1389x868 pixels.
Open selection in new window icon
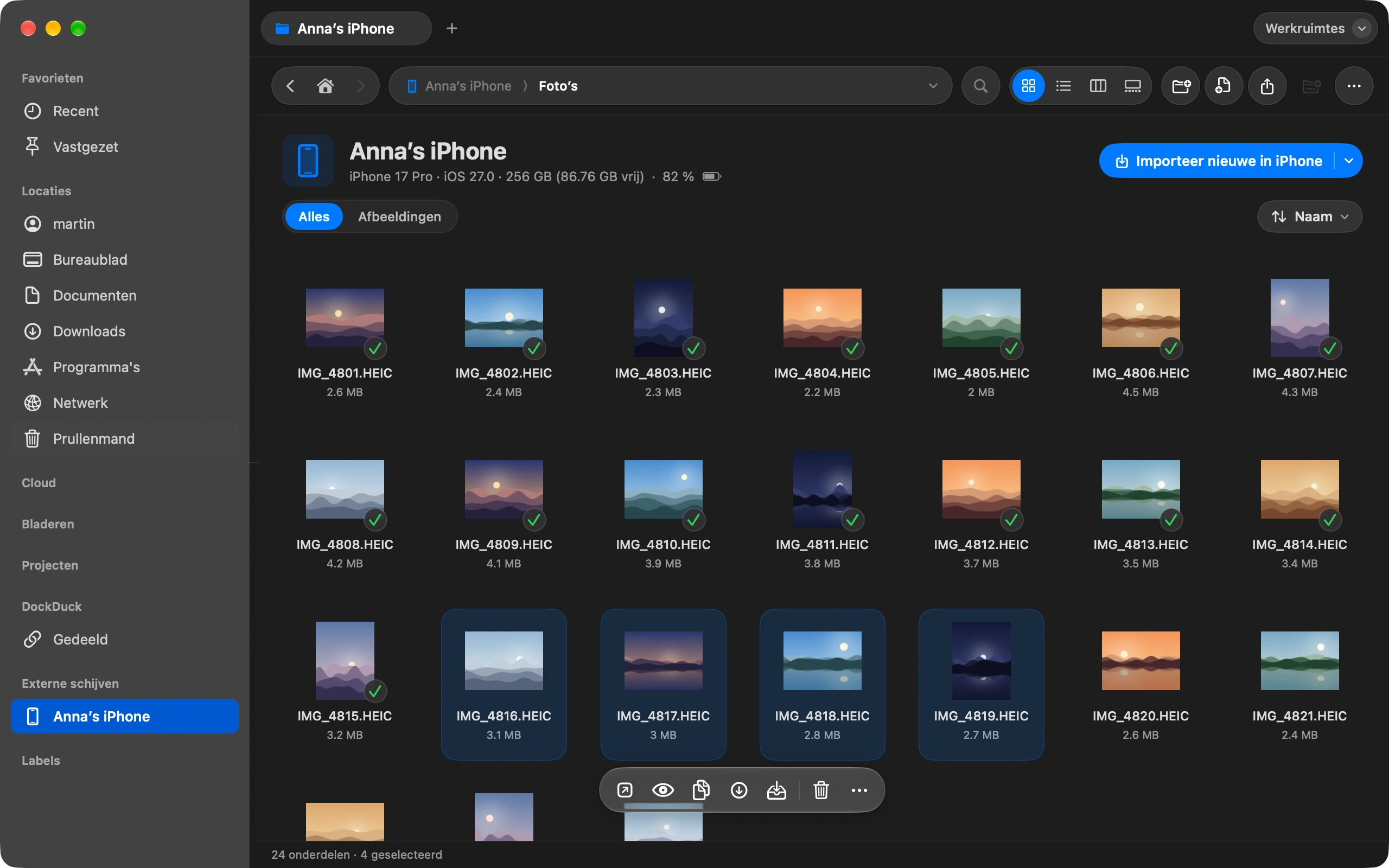[x=625, y=790]
